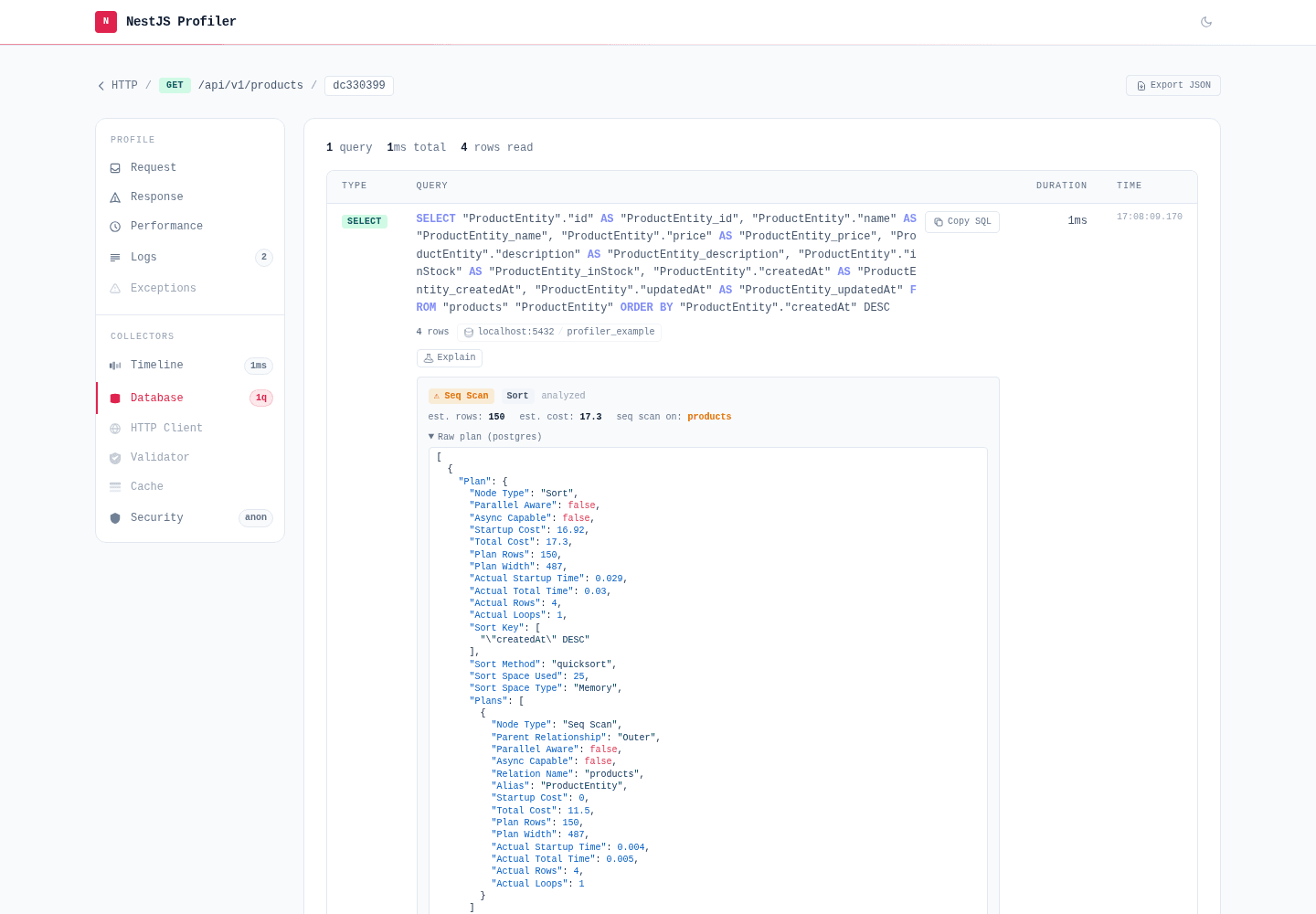Click the Response triangle icon

(115, 197)
